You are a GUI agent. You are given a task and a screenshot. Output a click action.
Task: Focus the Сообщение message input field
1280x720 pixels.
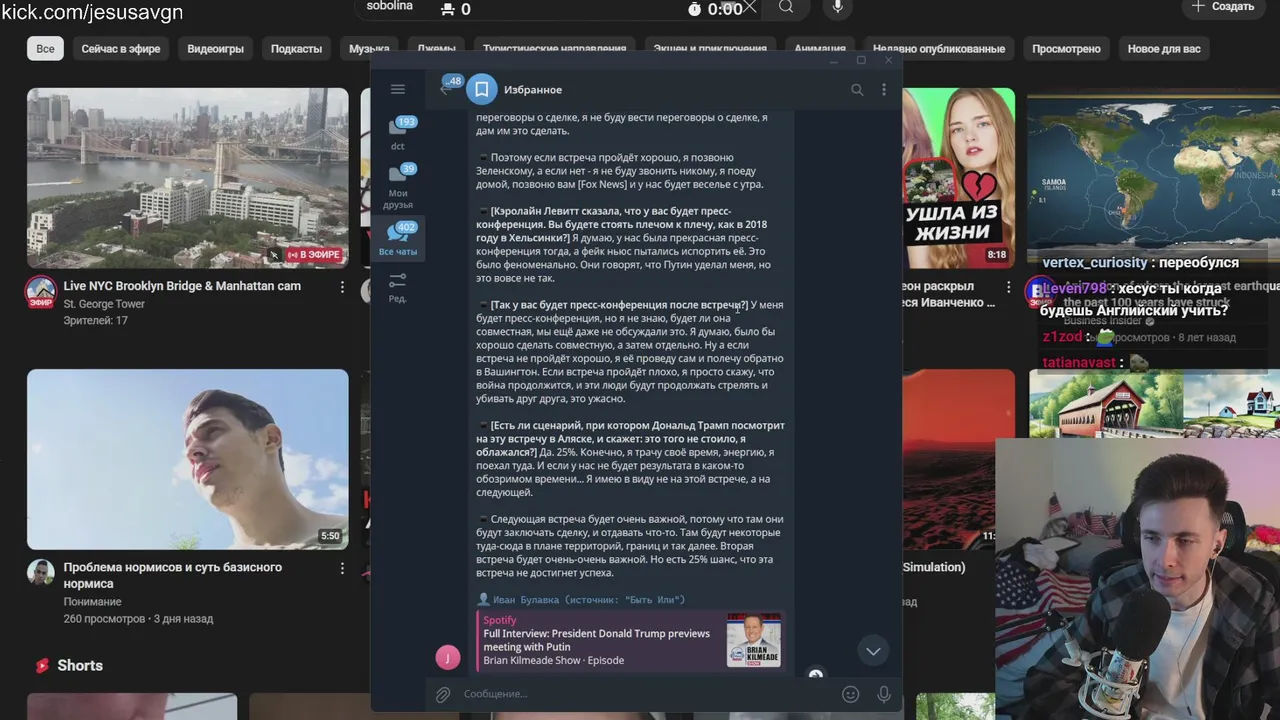pyautogui.click(x=645, y=694)
